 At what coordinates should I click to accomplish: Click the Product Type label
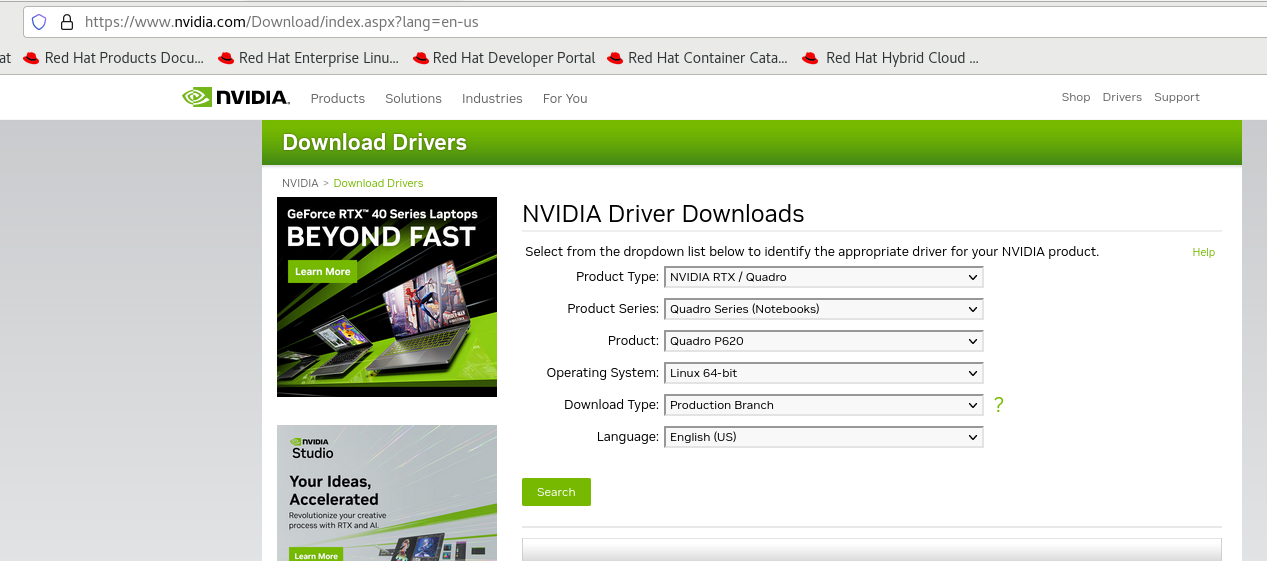tap(617, 277)
